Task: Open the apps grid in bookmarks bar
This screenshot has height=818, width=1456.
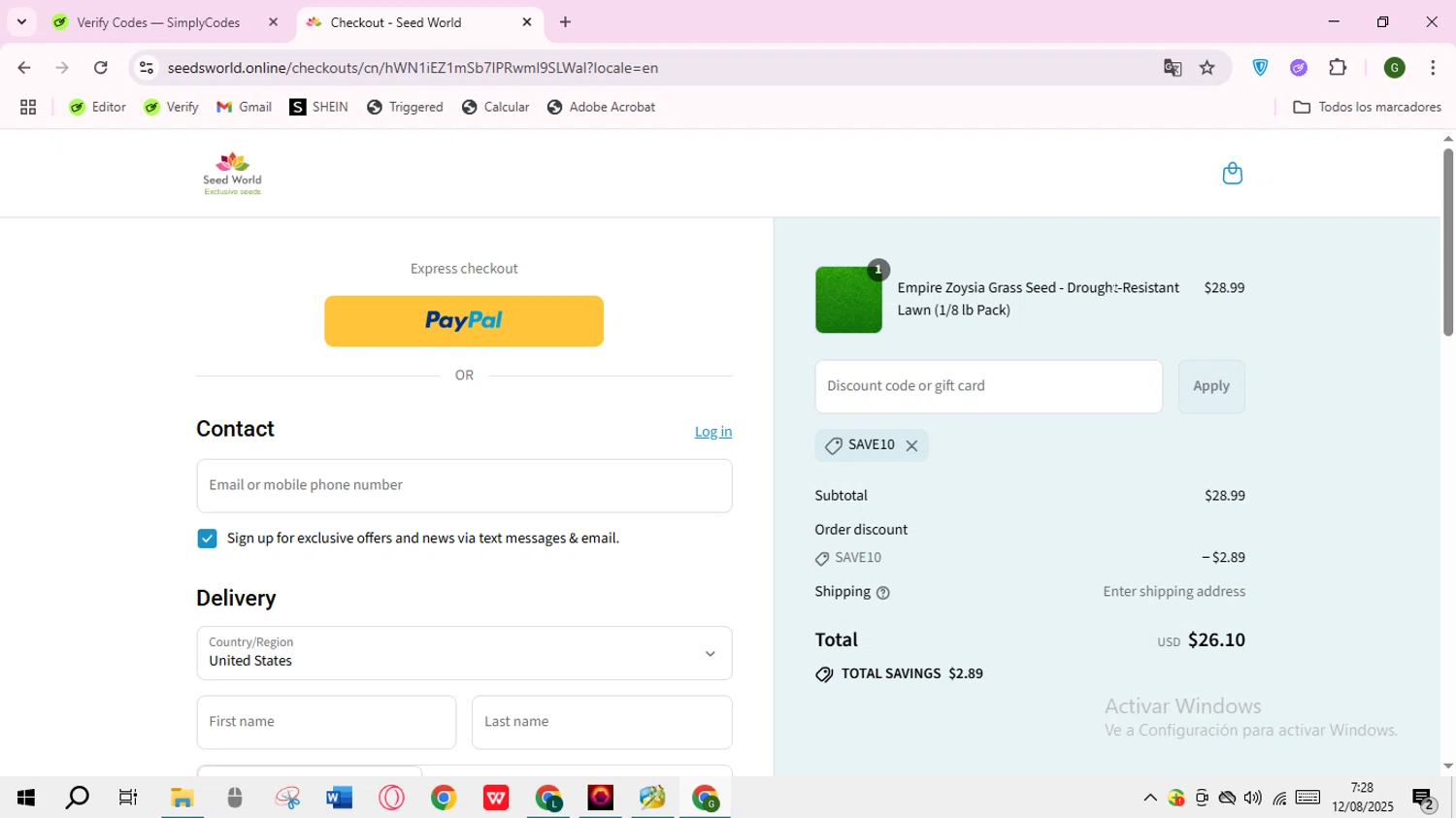Action: coord(28,108)
